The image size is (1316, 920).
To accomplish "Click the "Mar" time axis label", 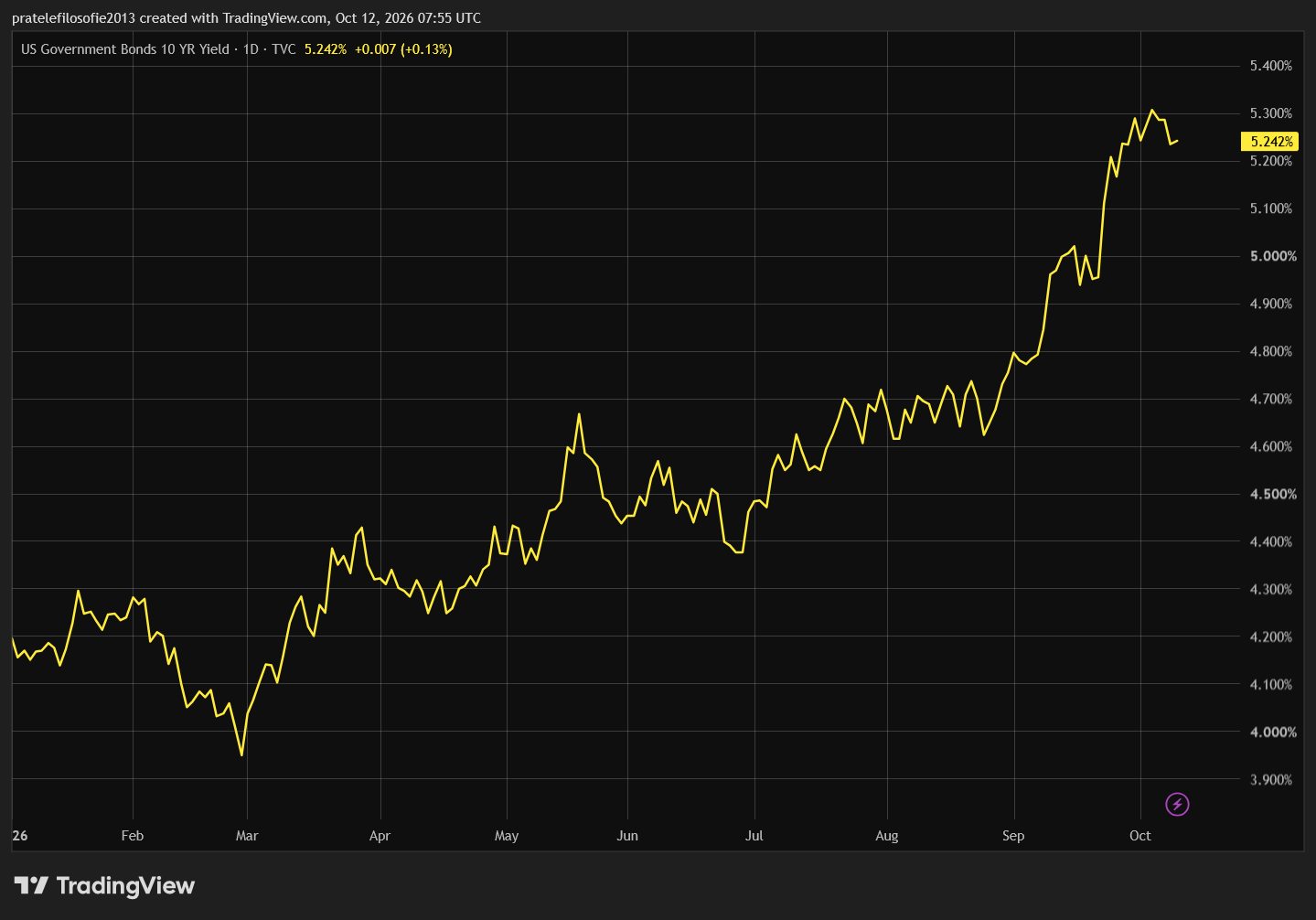I will 247,836.
